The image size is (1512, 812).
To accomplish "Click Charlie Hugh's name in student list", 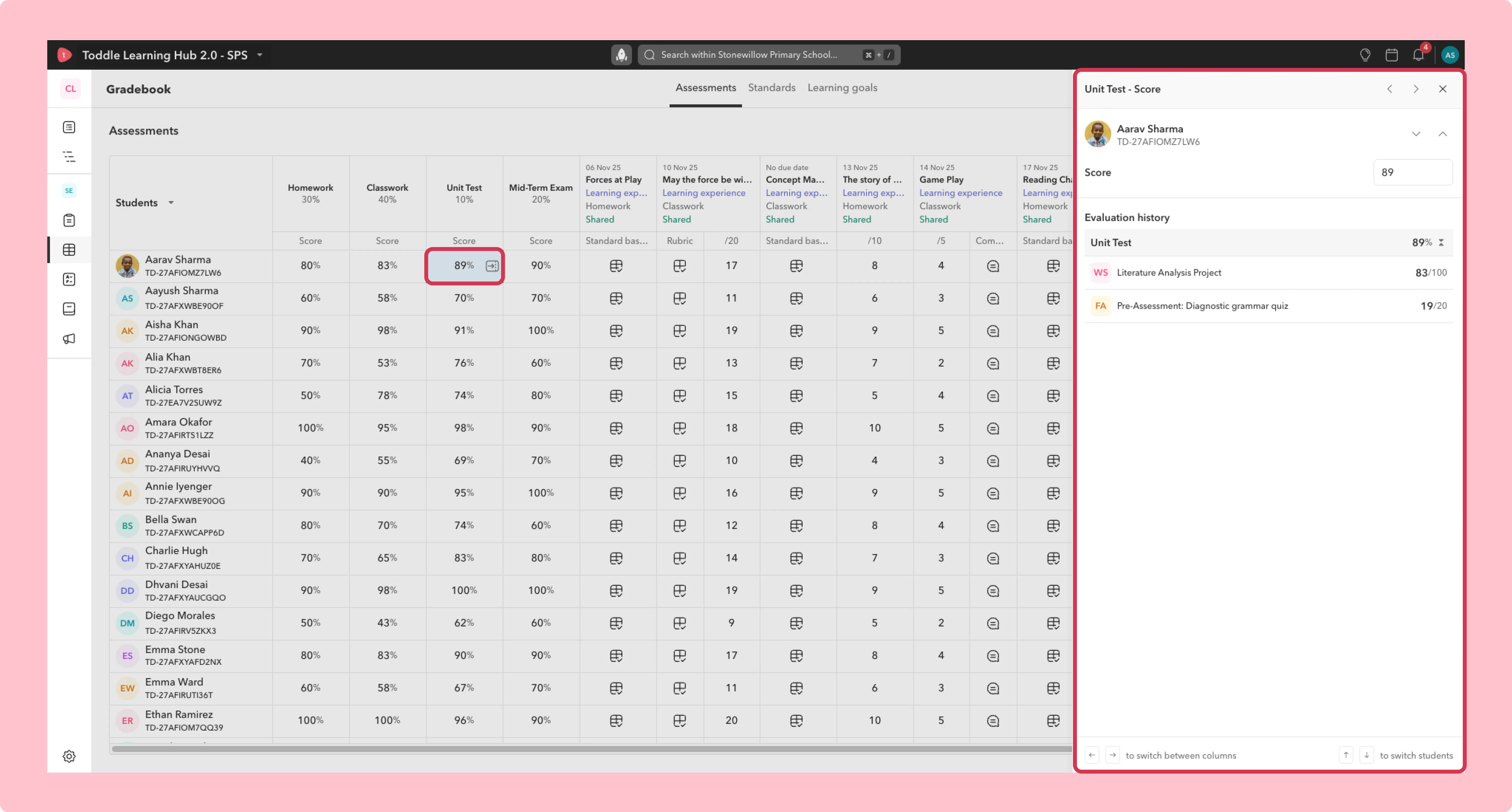I will click(x=176, y=551).
